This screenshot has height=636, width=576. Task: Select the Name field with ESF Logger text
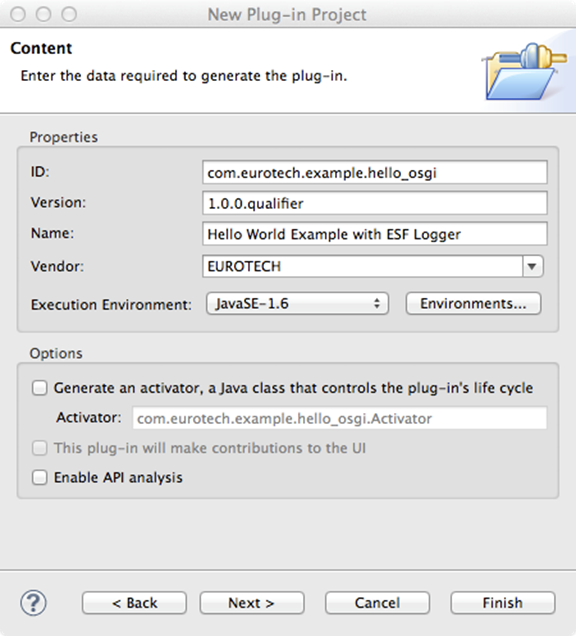tap(375, 234)
